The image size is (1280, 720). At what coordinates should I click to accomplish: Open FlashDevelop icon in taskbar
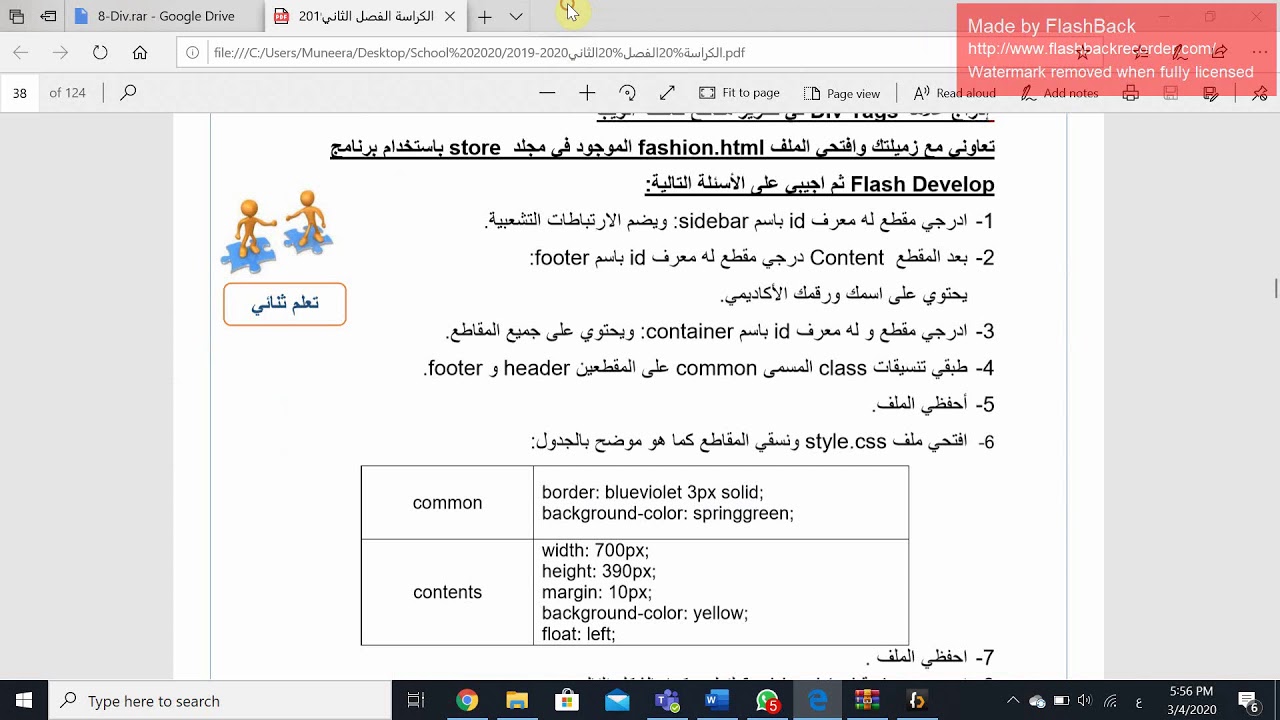tap(917, 701)
